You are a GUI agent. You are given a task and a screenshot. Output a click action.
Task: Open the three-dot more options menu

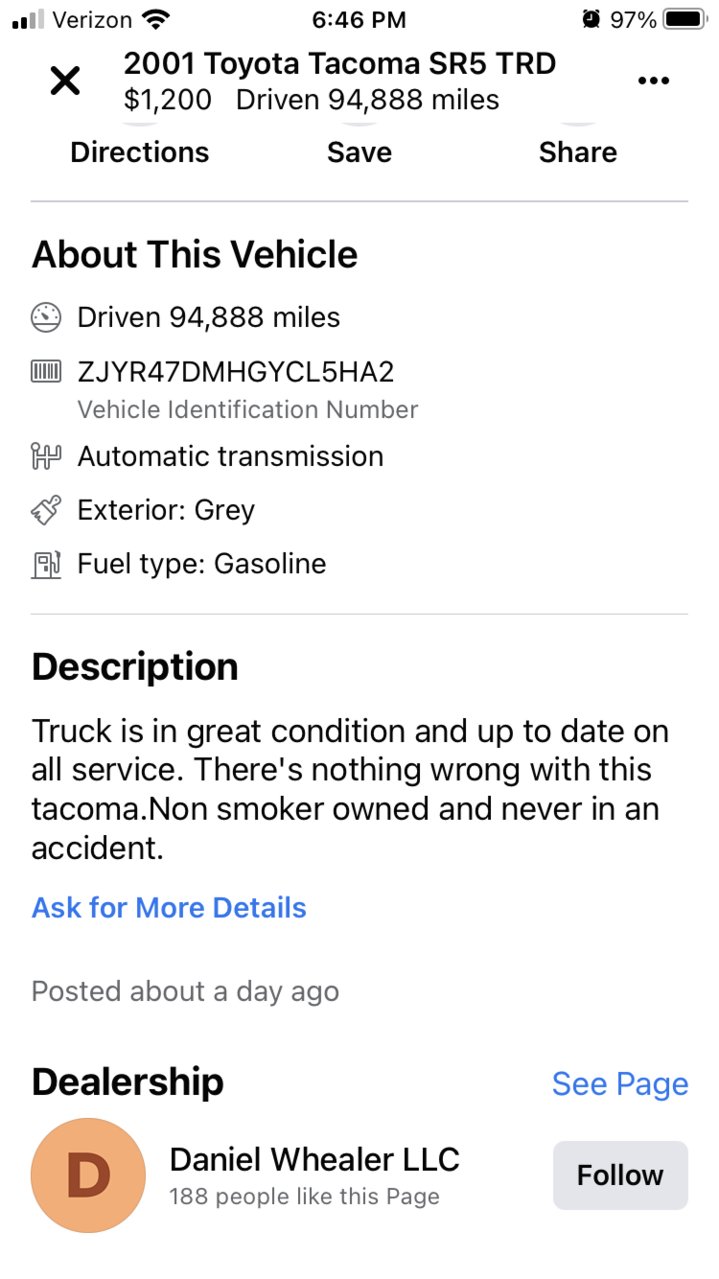point(653,81)
